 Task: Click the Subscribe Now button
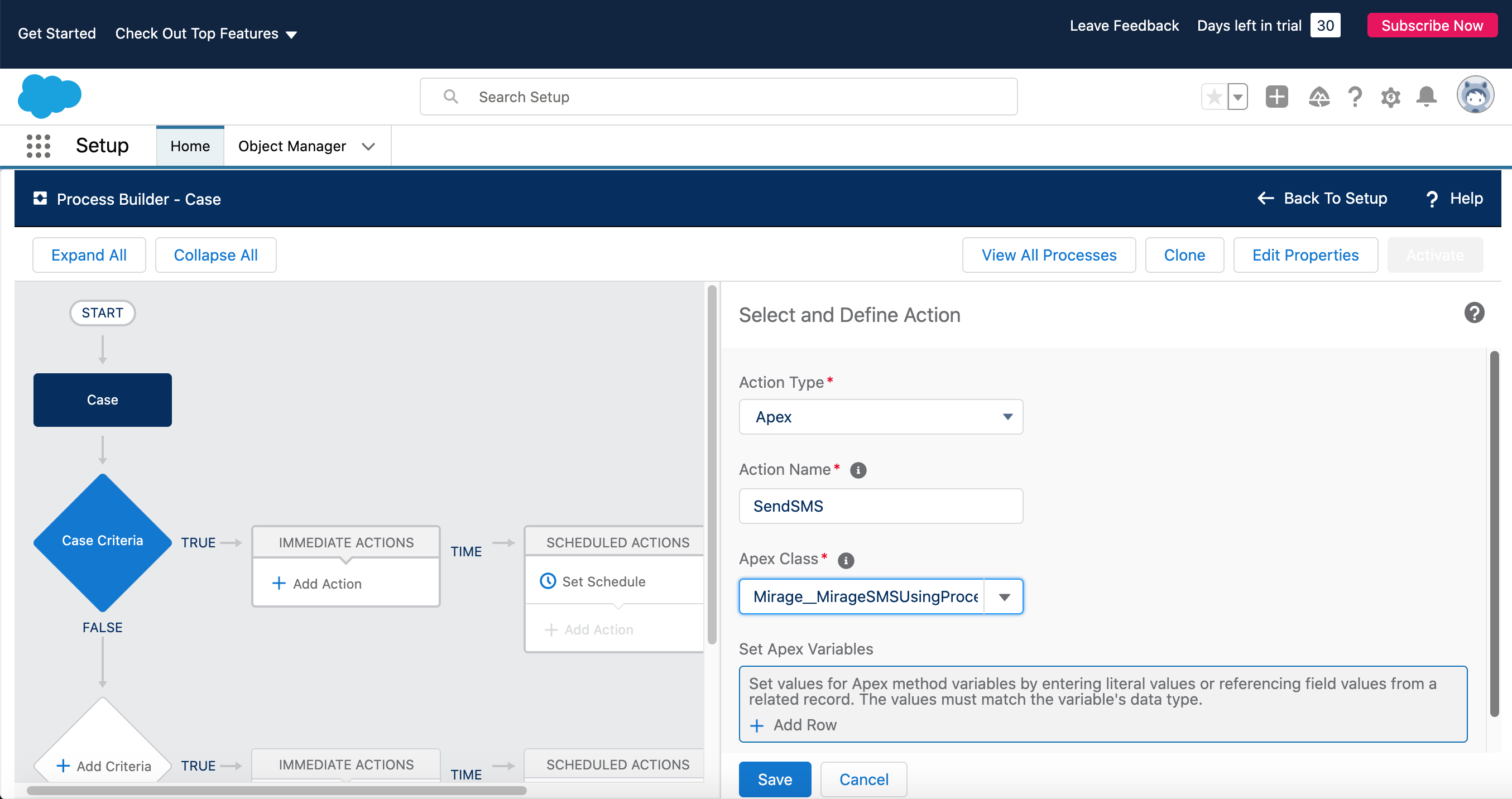pyautogui.click(x=1432, y=26)
